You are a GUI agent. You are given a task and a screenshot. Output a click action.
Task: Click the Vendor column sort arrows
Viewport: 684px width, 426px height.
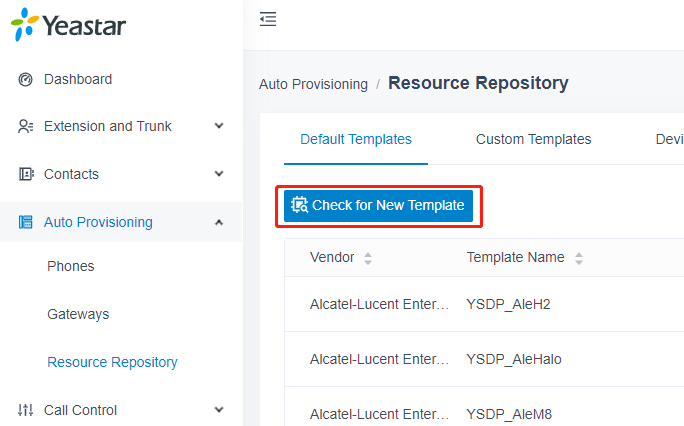(368, 258)
